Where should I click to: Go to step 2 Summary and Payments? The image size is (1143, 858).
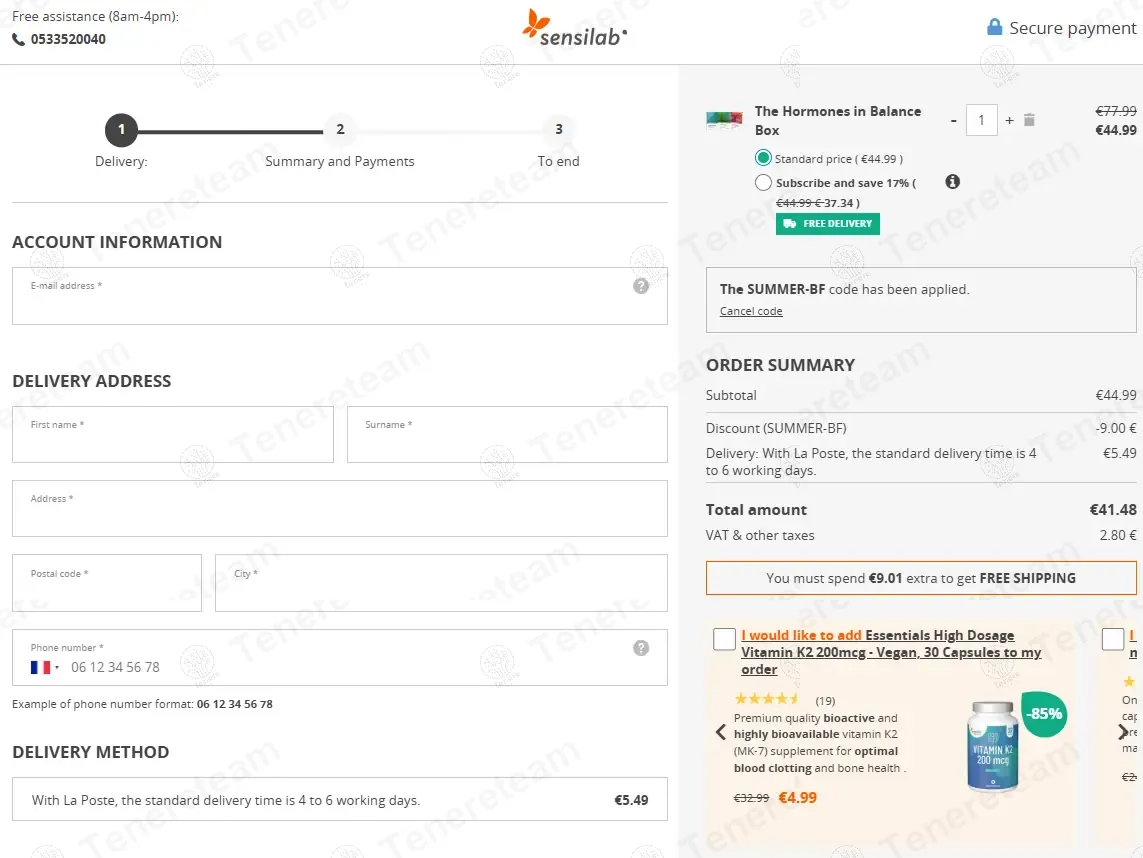[340, 129]
